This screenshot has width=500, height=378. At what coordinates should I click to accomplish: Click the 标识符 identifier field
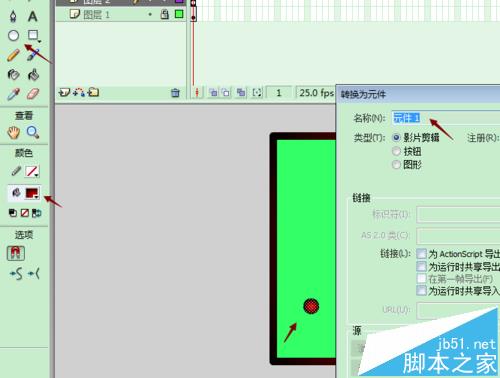458,214
